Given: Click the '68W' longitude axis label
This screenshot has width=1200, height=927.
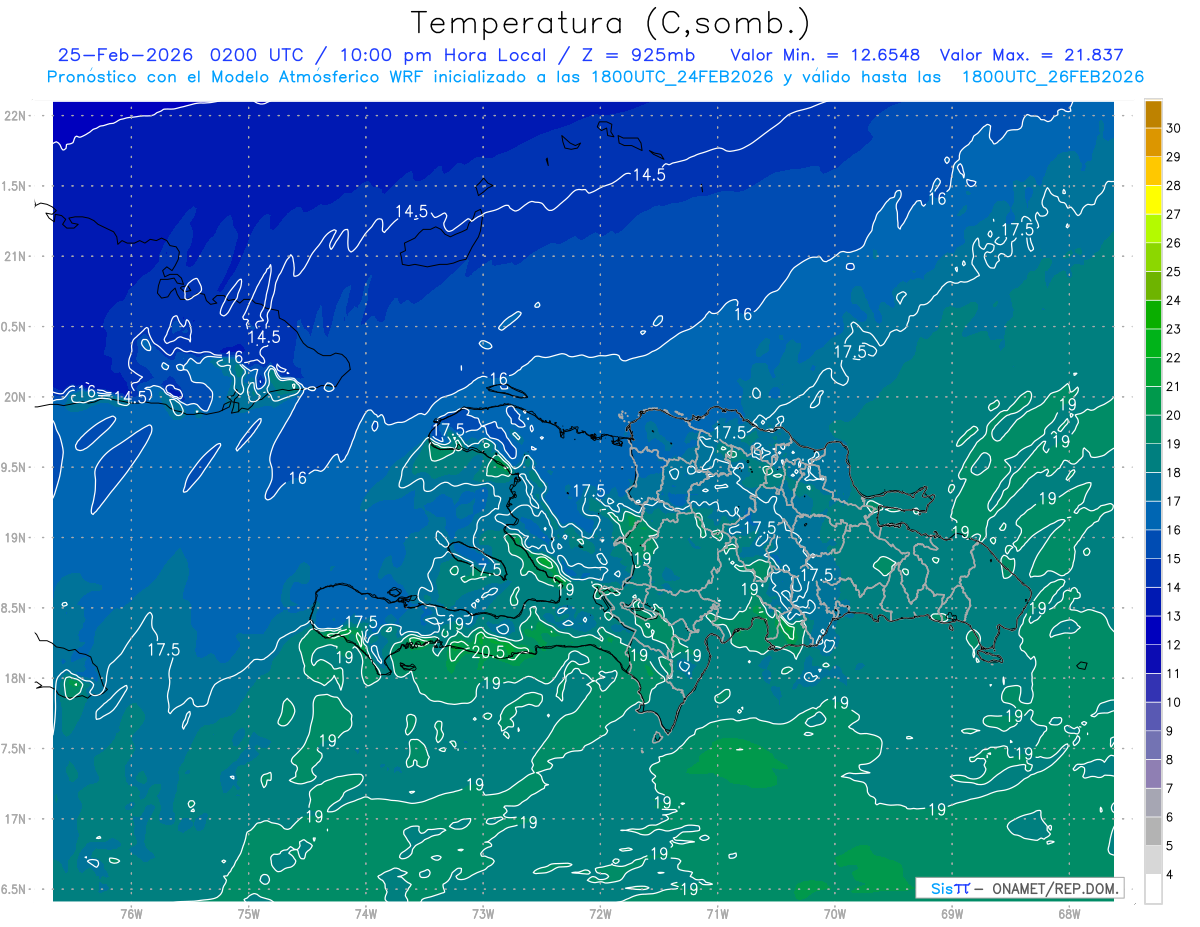Looking at the screenshot, I should point(1069,914).
